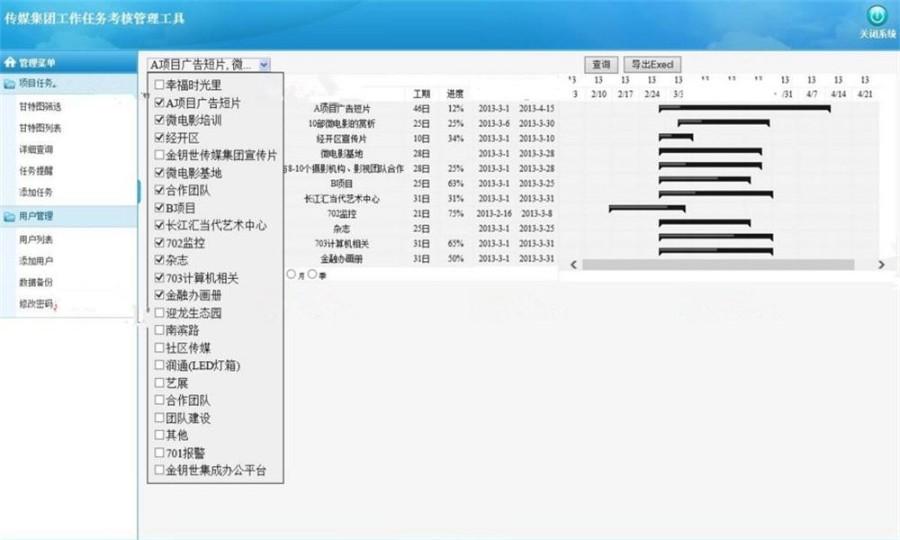Check the 艺展 checkbox
This screenshot has width=900, height=540.
pos(159,382)
